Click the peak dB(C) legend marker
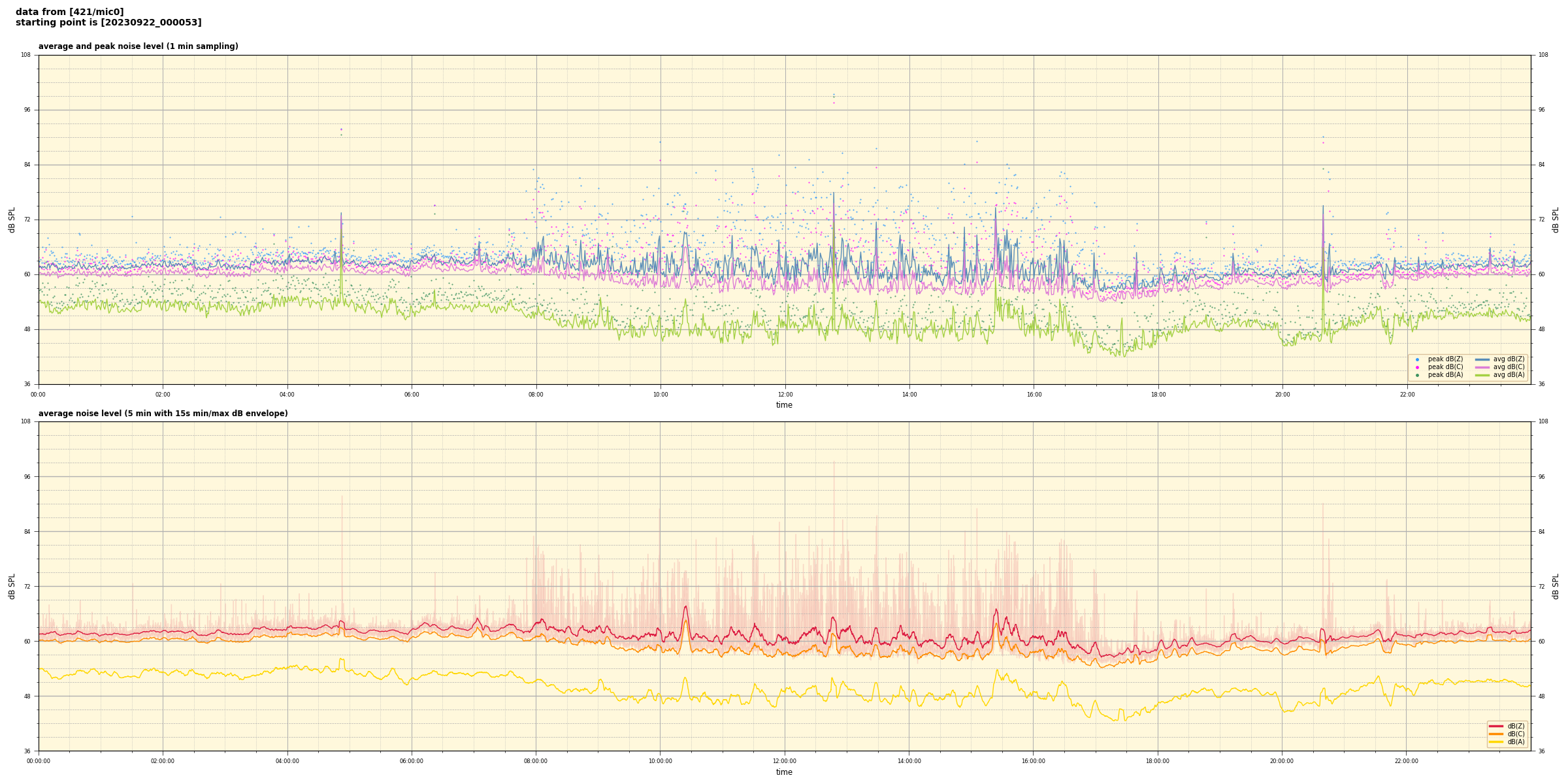The width and height of the screenshot is (1568, 784). [x=1417, y=367]
